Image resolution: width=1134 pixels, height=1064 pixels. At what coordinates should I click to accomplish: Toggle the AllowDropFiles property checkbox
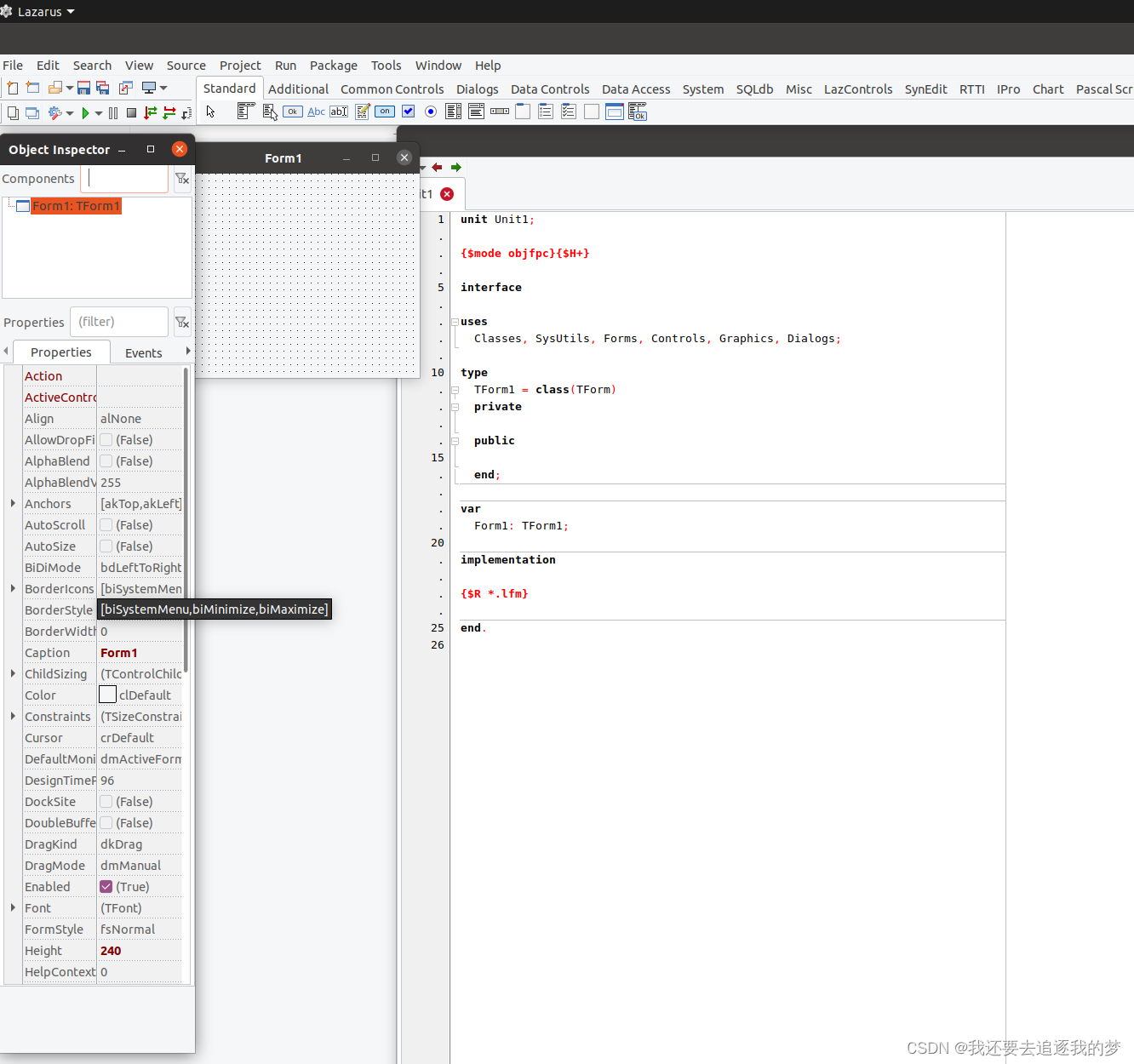pyautogui.click(x=106, y=439)
